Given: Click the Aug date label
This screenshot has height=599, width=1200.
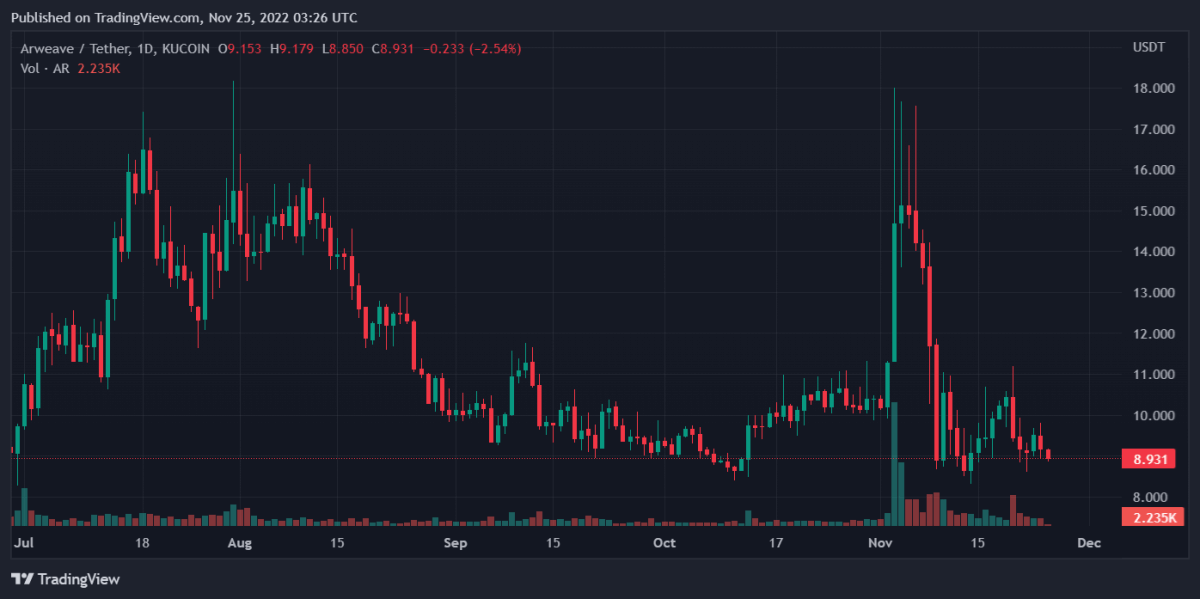Looking at the screenshot, I should click(239, 543).
